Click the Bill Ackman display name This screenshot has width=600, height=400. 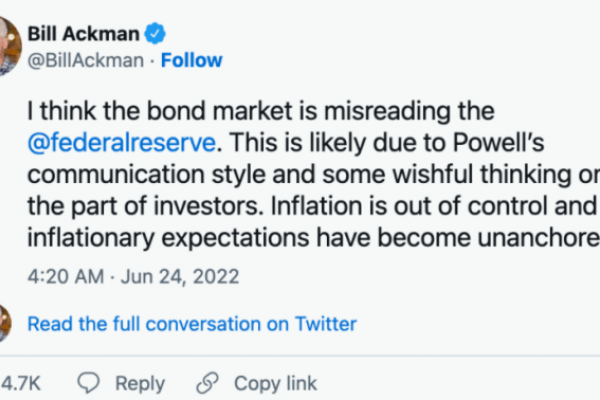tap(85, 35)
